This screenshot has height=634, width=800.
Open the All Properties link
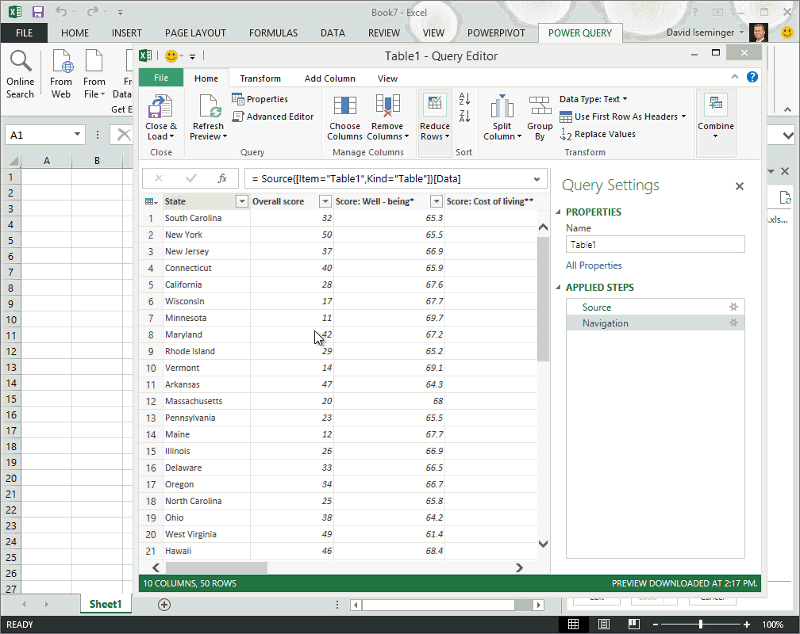tap(594, 265)
